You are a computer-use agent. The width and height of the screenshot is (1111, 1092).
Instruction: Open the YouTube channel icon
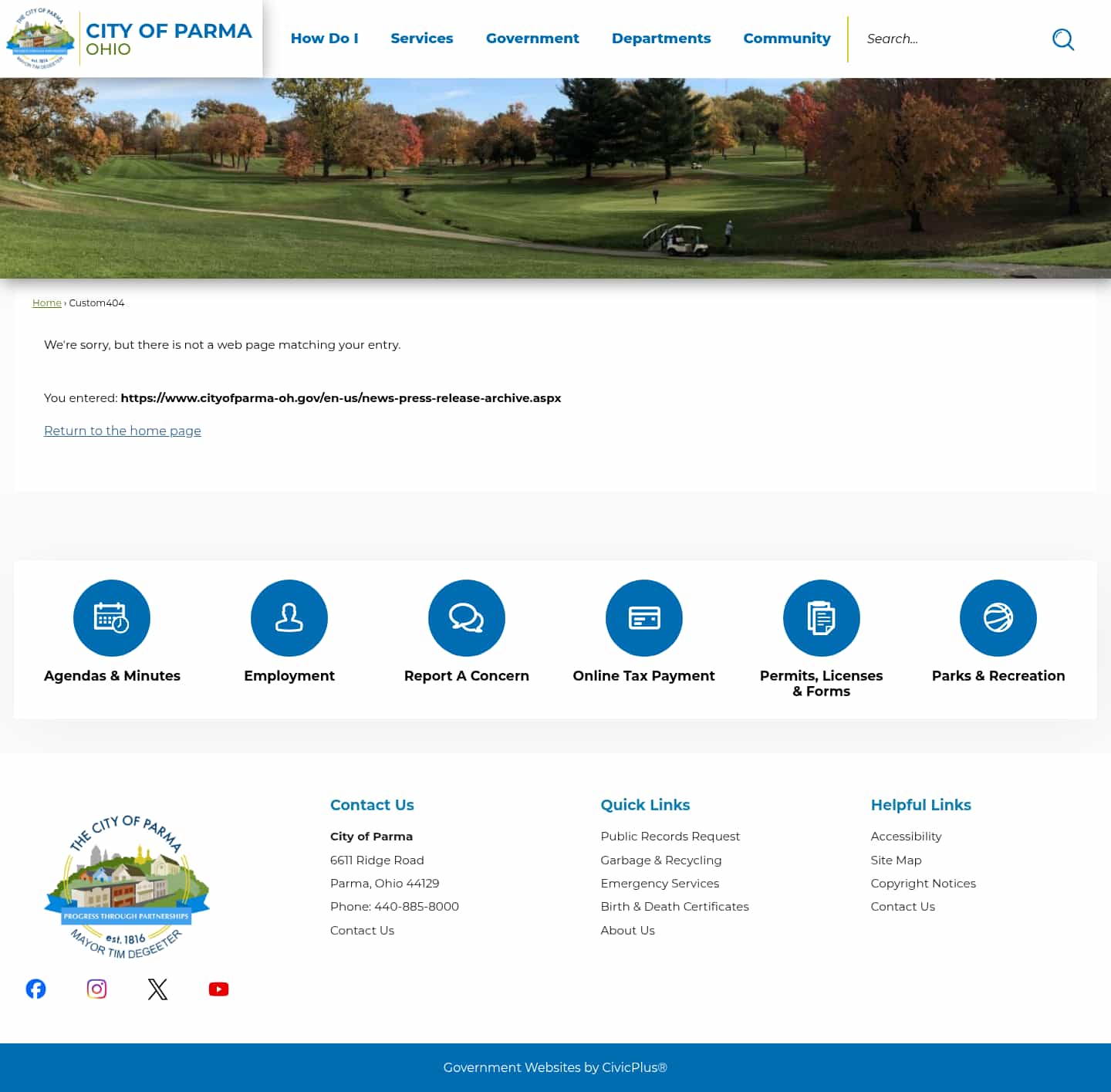(218, 989)
